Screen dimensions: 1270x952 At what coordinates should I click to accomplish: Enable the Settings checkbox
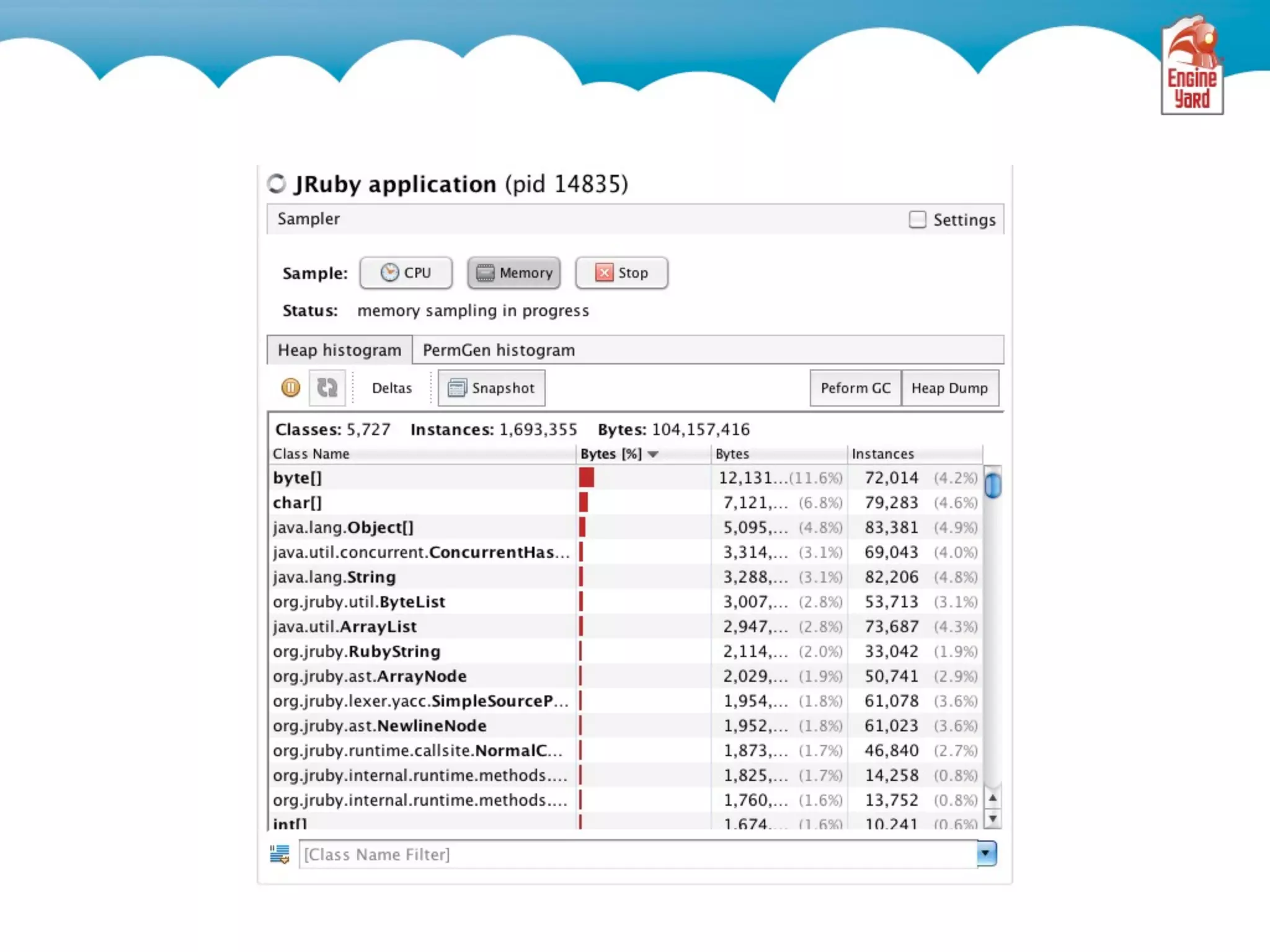pos(917,219)
